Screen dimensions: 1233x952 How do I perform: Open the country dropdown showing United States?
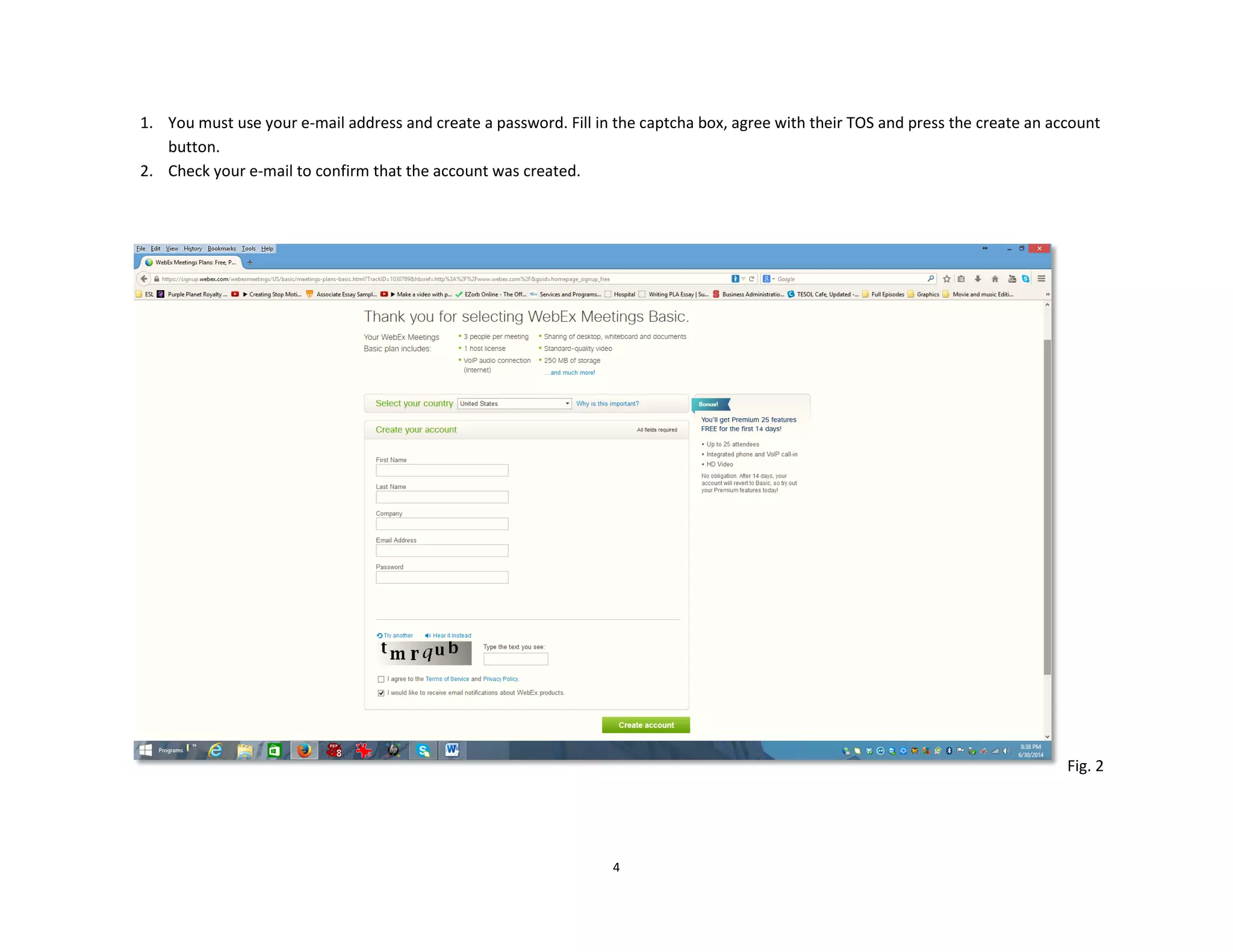(x=514, y=404)
